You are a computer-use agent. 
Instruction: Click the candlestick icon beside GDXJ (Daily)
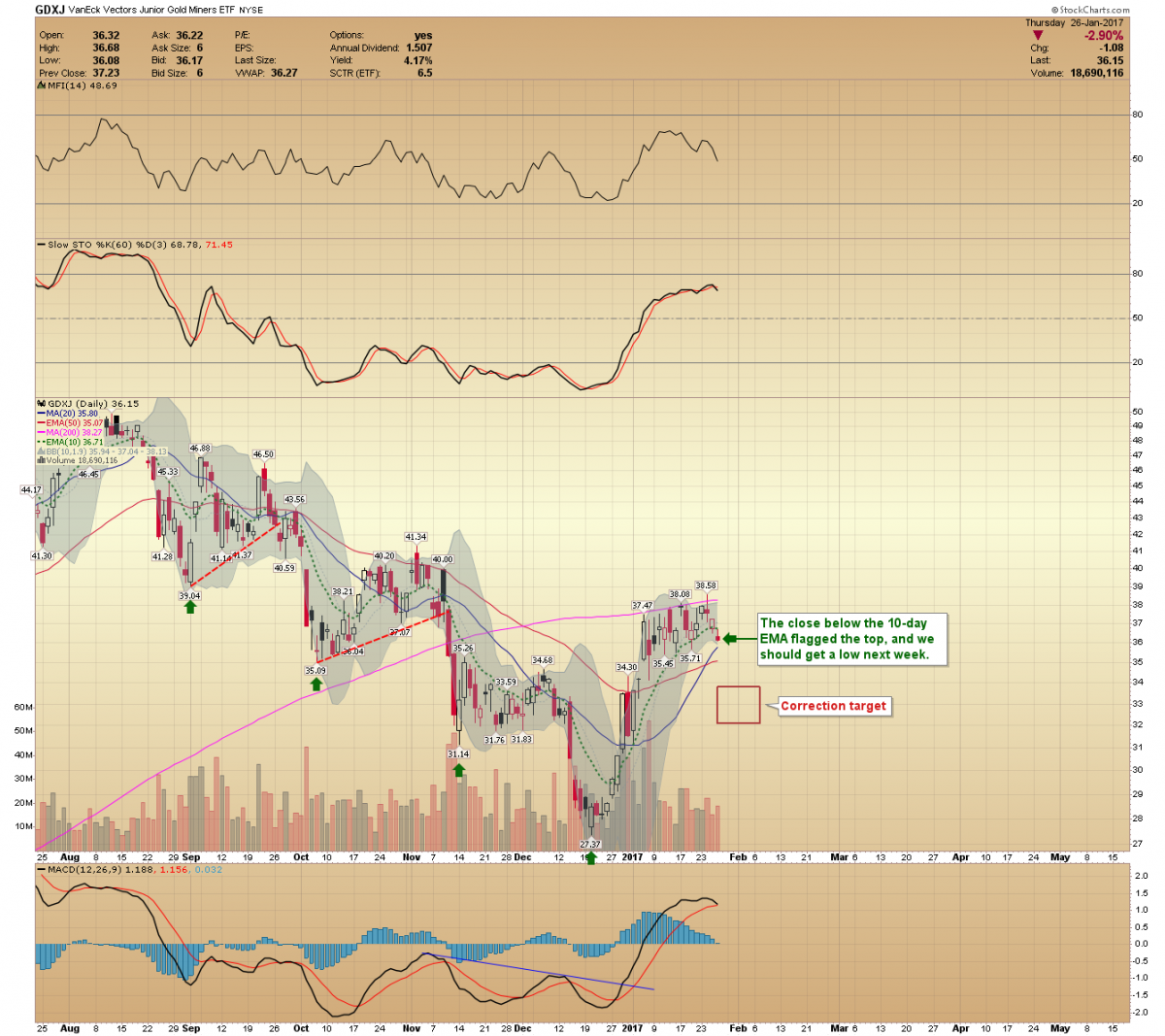(41, 403)
